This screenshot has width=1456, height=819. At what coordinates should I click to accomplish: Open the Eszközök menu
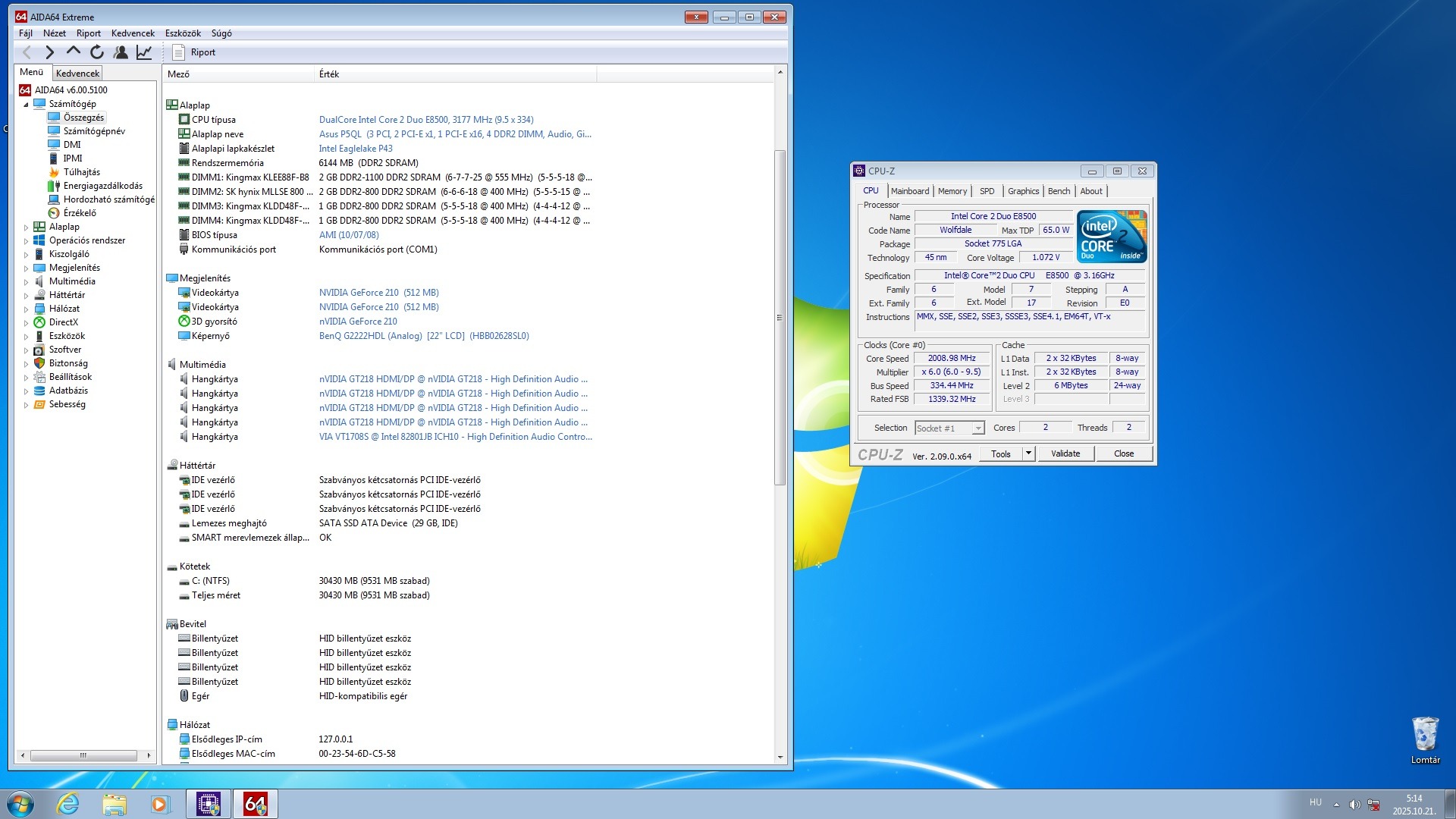(x=183, y=33)
